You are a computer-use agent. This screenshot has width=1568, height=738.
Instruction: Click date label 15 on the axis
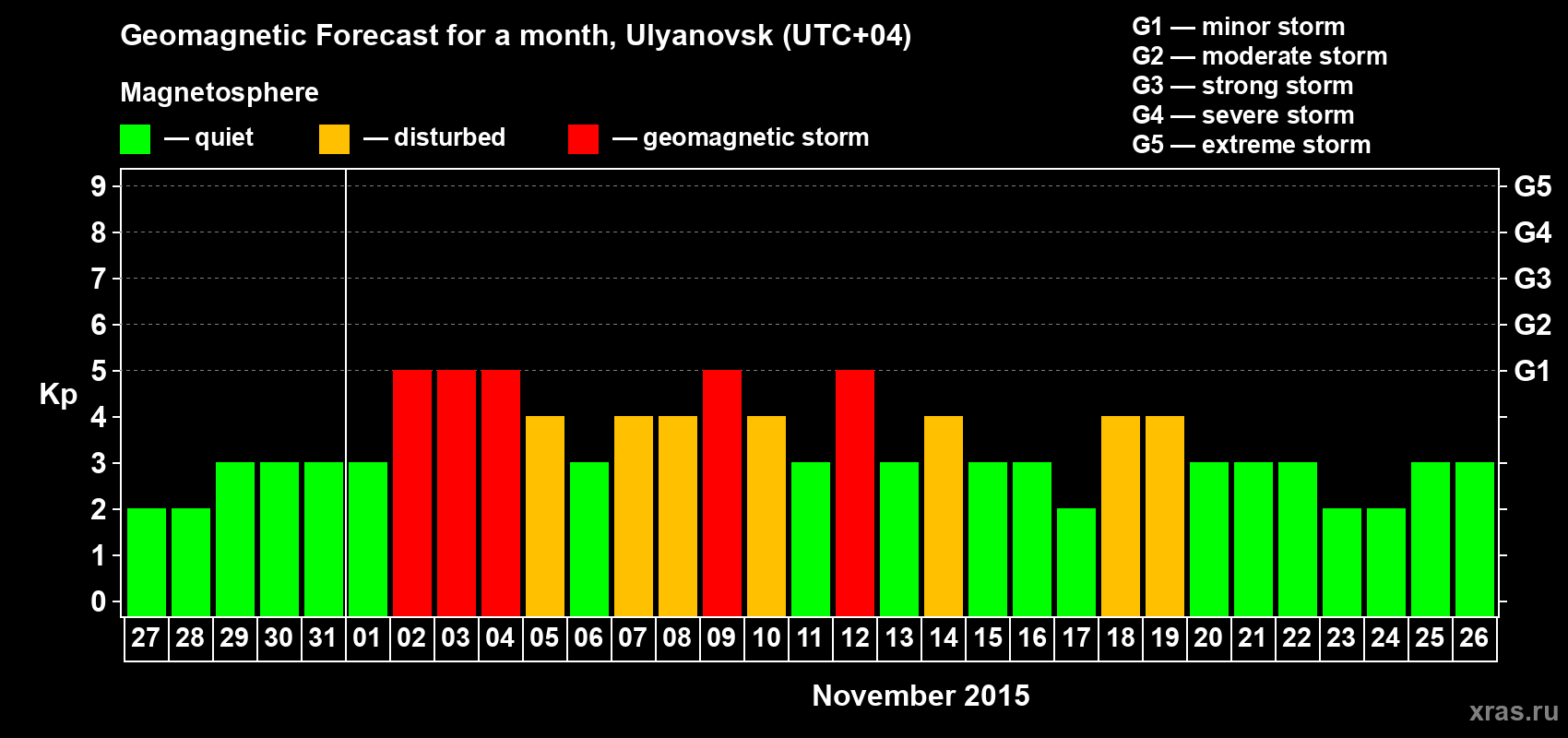tap(987, 637)
